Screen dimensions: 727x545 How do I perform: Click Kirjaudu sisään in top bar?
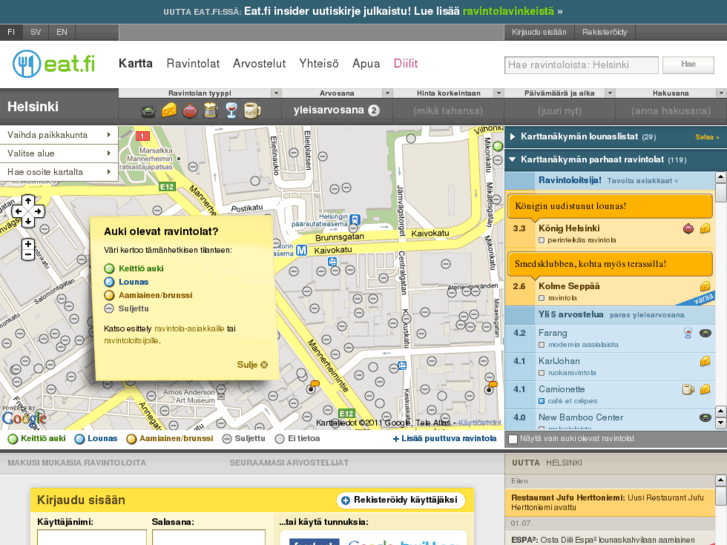tap(539, 32)
